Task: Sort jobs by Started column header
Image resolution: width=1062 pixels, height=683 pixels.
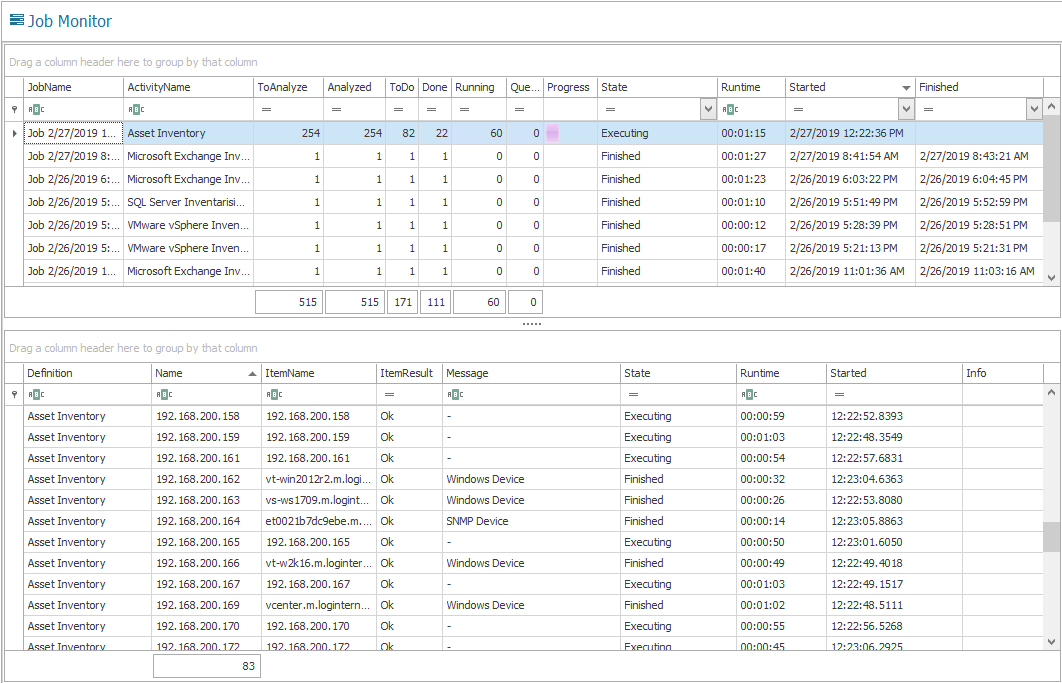Action: pyautogui.click(x=850, y=87)
